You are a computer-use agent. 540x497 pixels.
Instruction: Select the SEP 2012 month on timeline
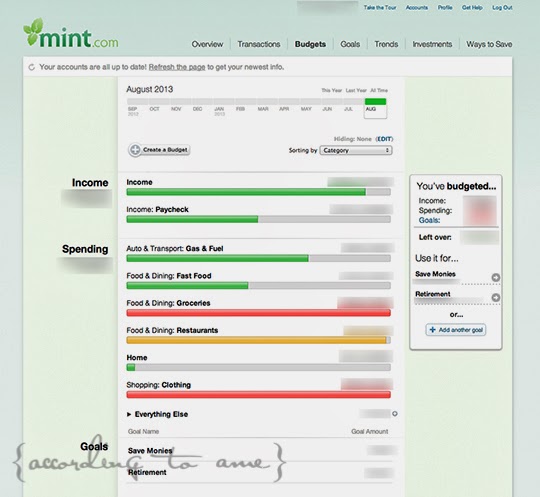pyautogui.click(x=137, y=107)
